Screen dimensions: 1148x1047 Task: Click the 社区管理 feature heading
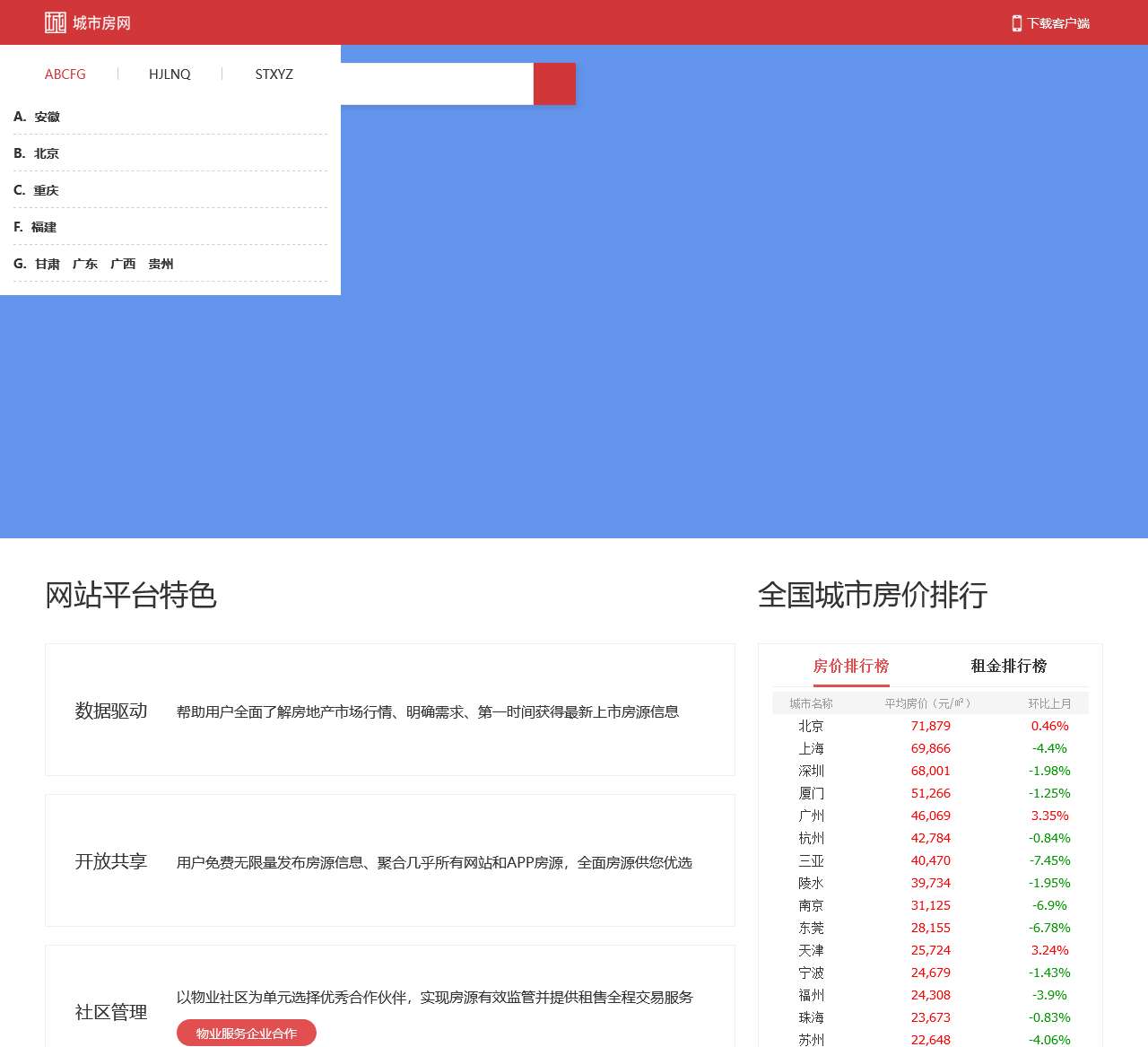coord(111,1012)
